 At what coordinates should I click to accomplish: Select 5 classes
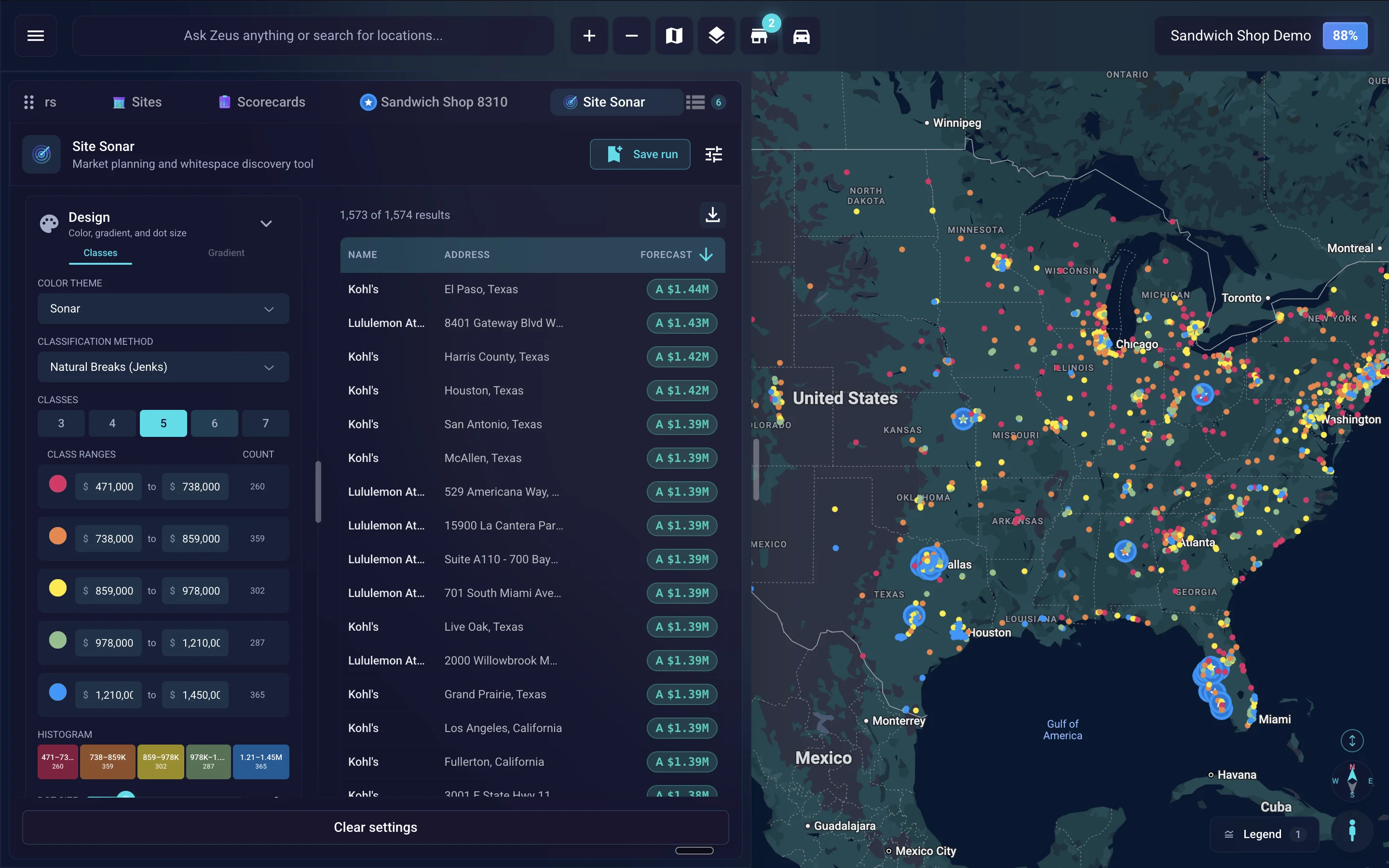pos(163,423)
